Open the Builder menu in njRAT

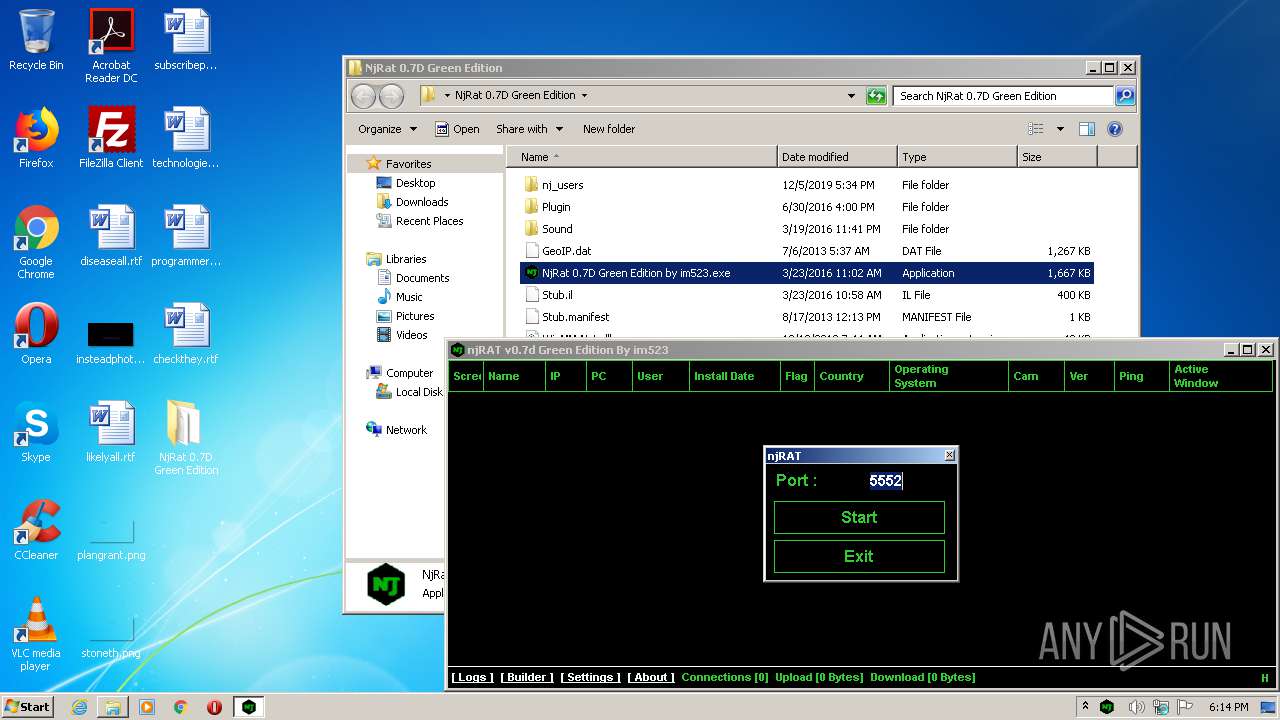point(527,677)
